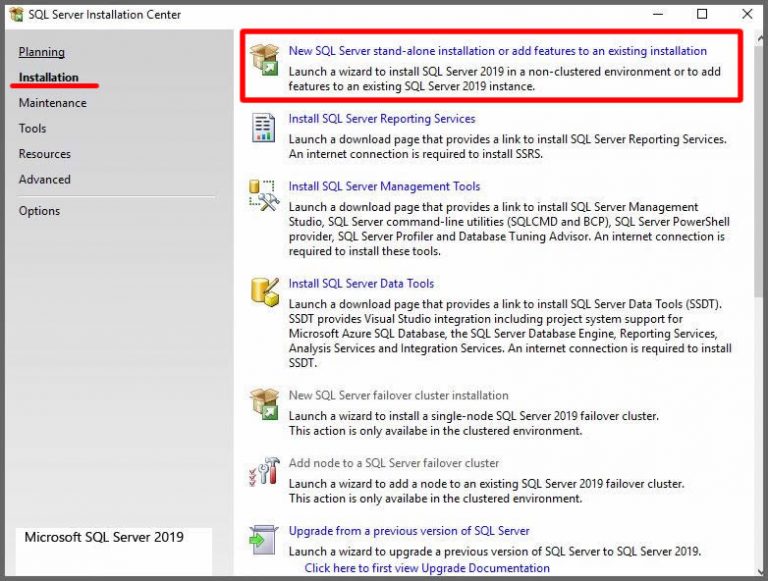
Task: Maximize the Installation Center window
Action: coord(702,14)
